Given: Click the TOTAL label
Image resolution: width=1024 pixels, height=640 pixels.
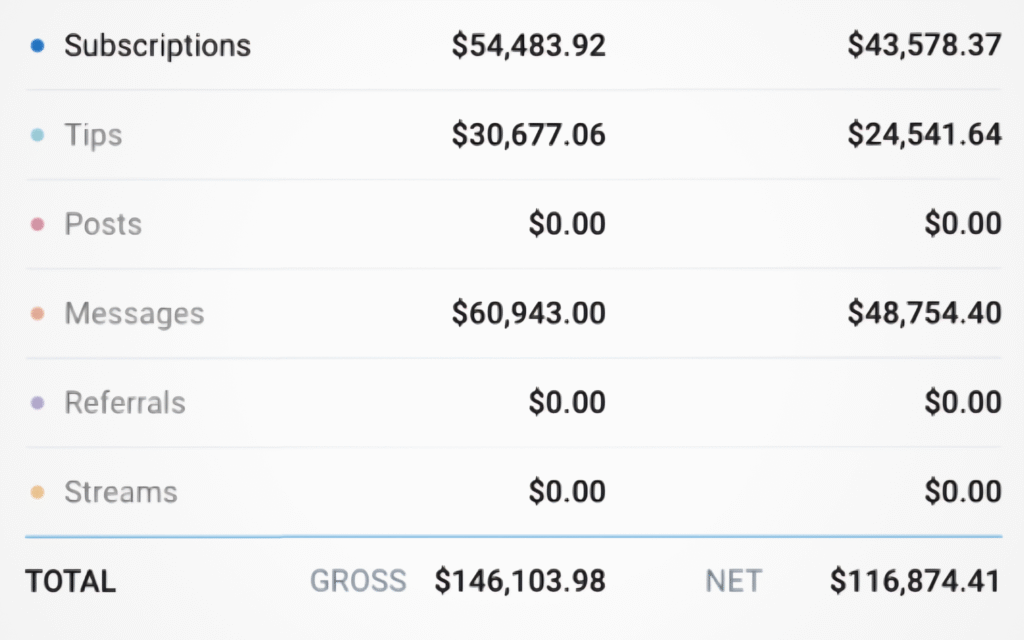Looking at the screenshot, I should [x=70, y=581].
